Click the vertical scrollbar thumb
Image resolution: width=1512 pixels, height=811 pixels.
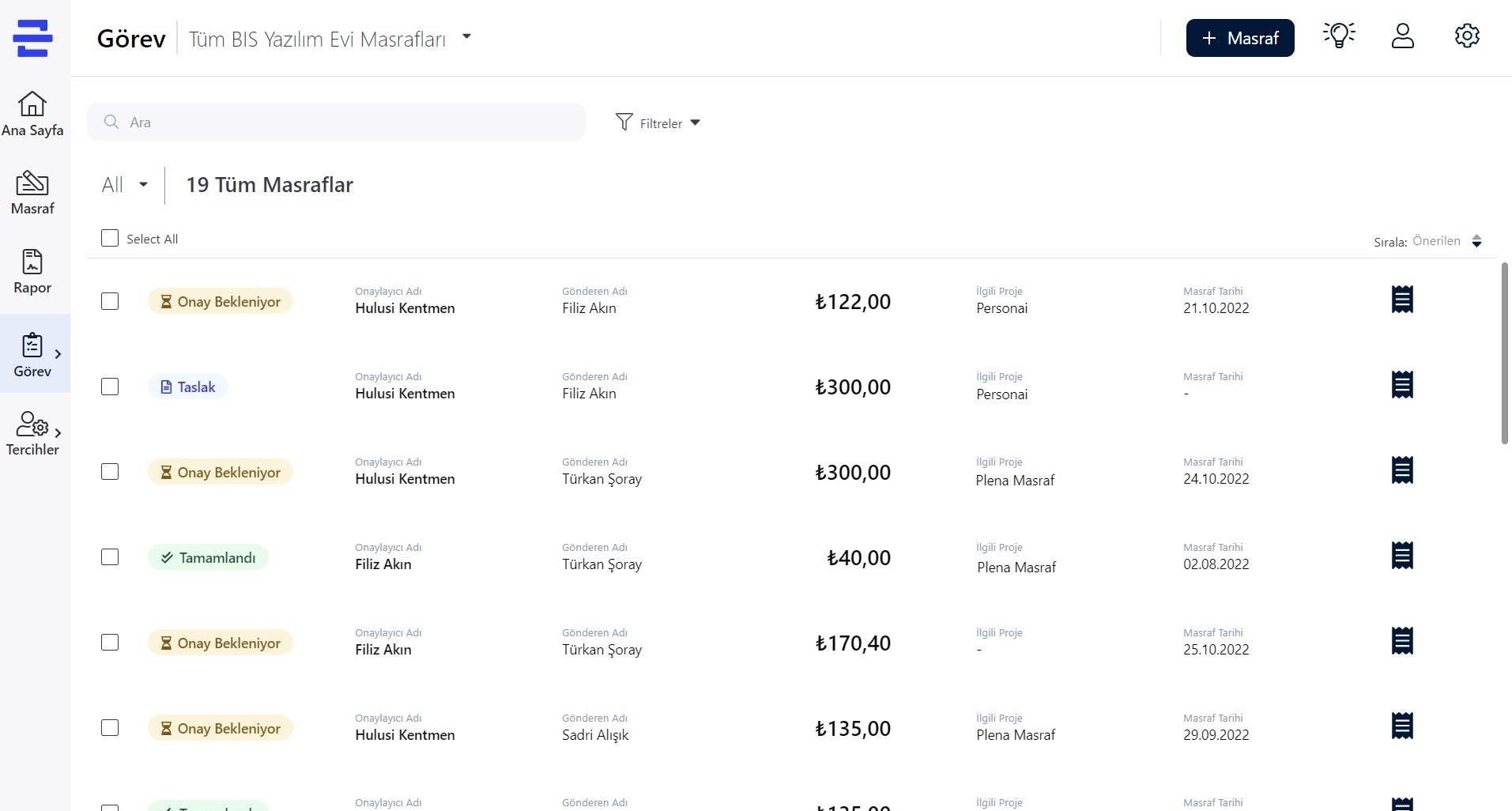[x=1504, y=353]
